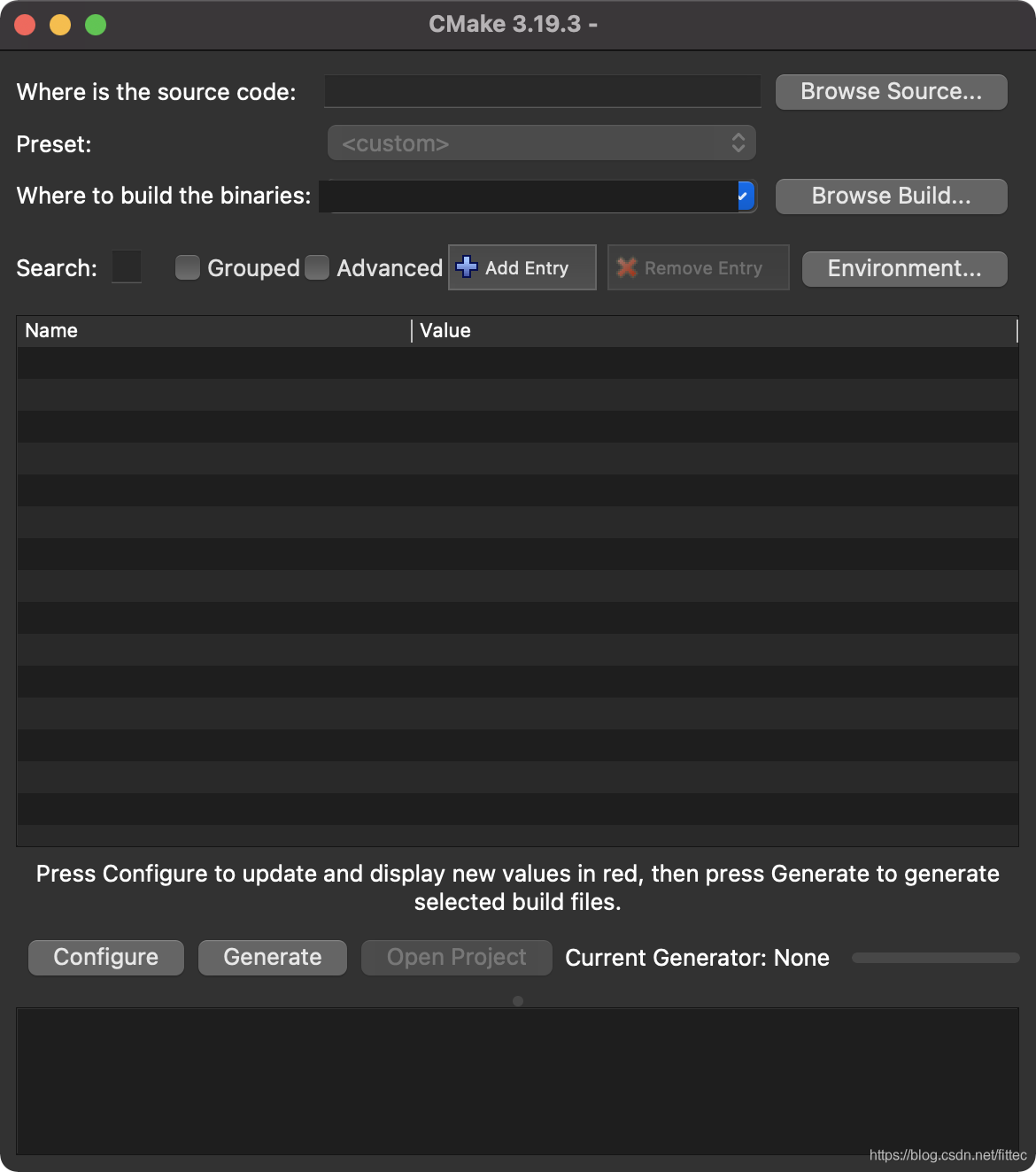Click the Browse Build... button
The image size is (1036, 1172).
tap(892, 197)
